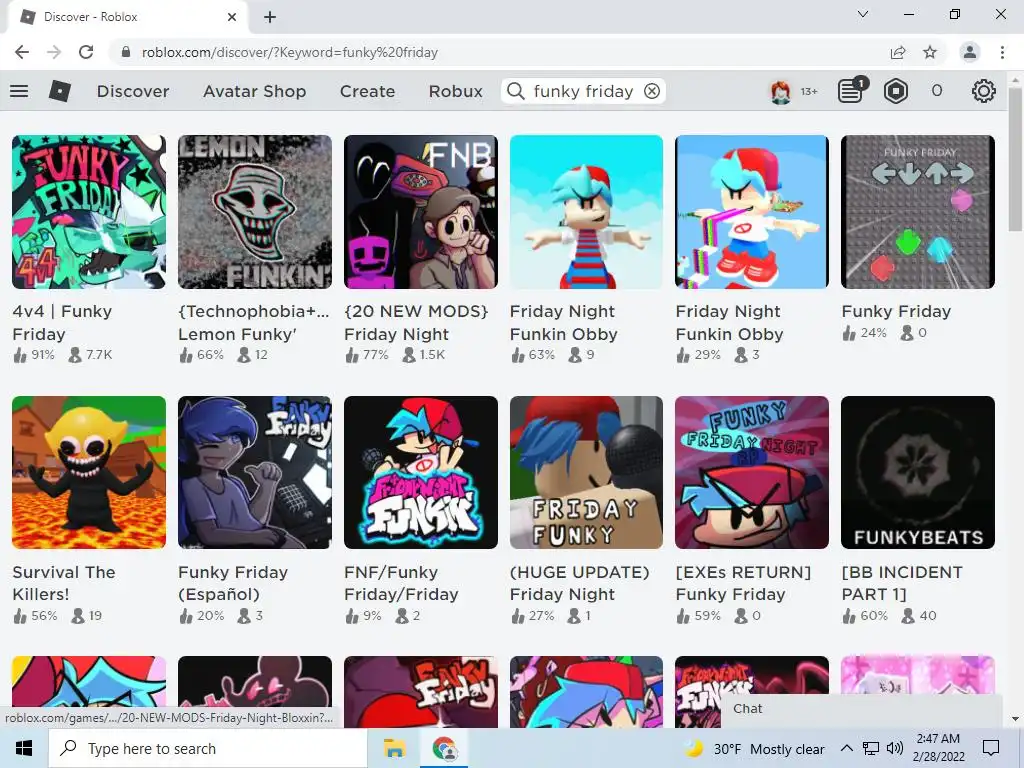The image size is (1024, 768).
Task: Click the 4v4 Funky Friday thumbnail
Action: click(x=89, y=212)
